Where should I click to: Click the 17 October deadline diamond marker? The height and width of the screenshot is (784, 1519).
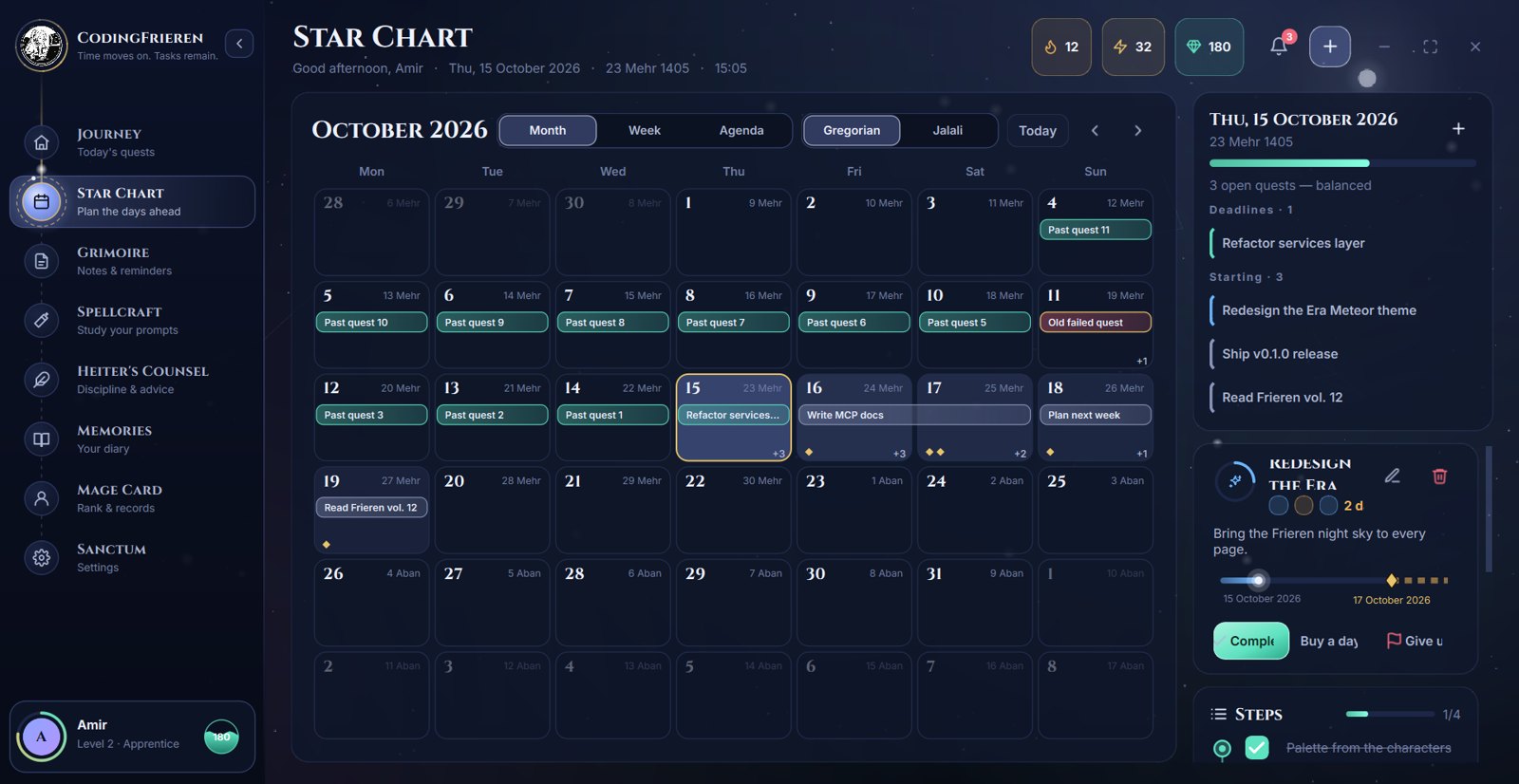coord(1392,580)
